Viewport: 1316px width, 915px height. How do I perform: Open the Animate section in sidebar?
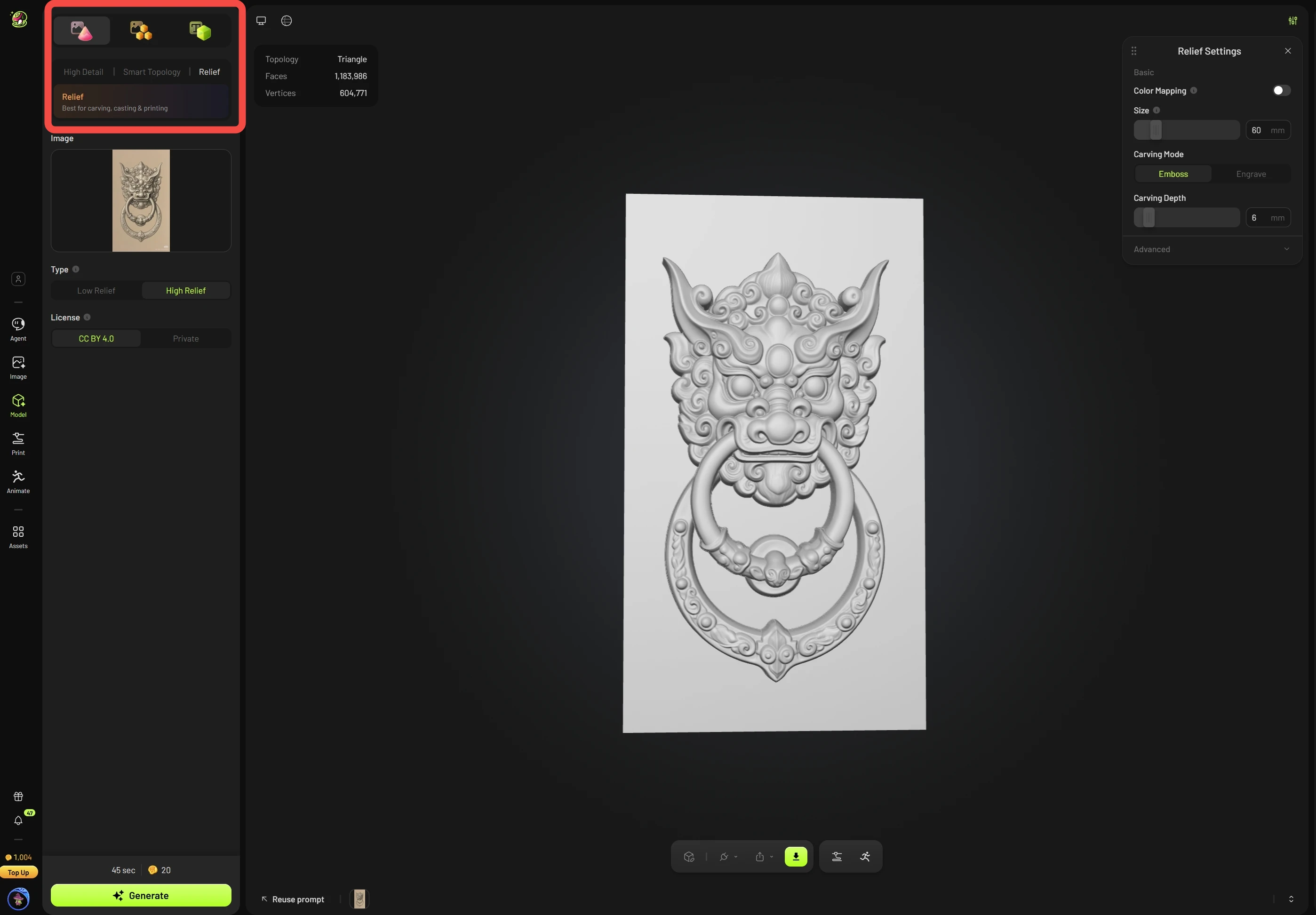[x=18, y=482]
